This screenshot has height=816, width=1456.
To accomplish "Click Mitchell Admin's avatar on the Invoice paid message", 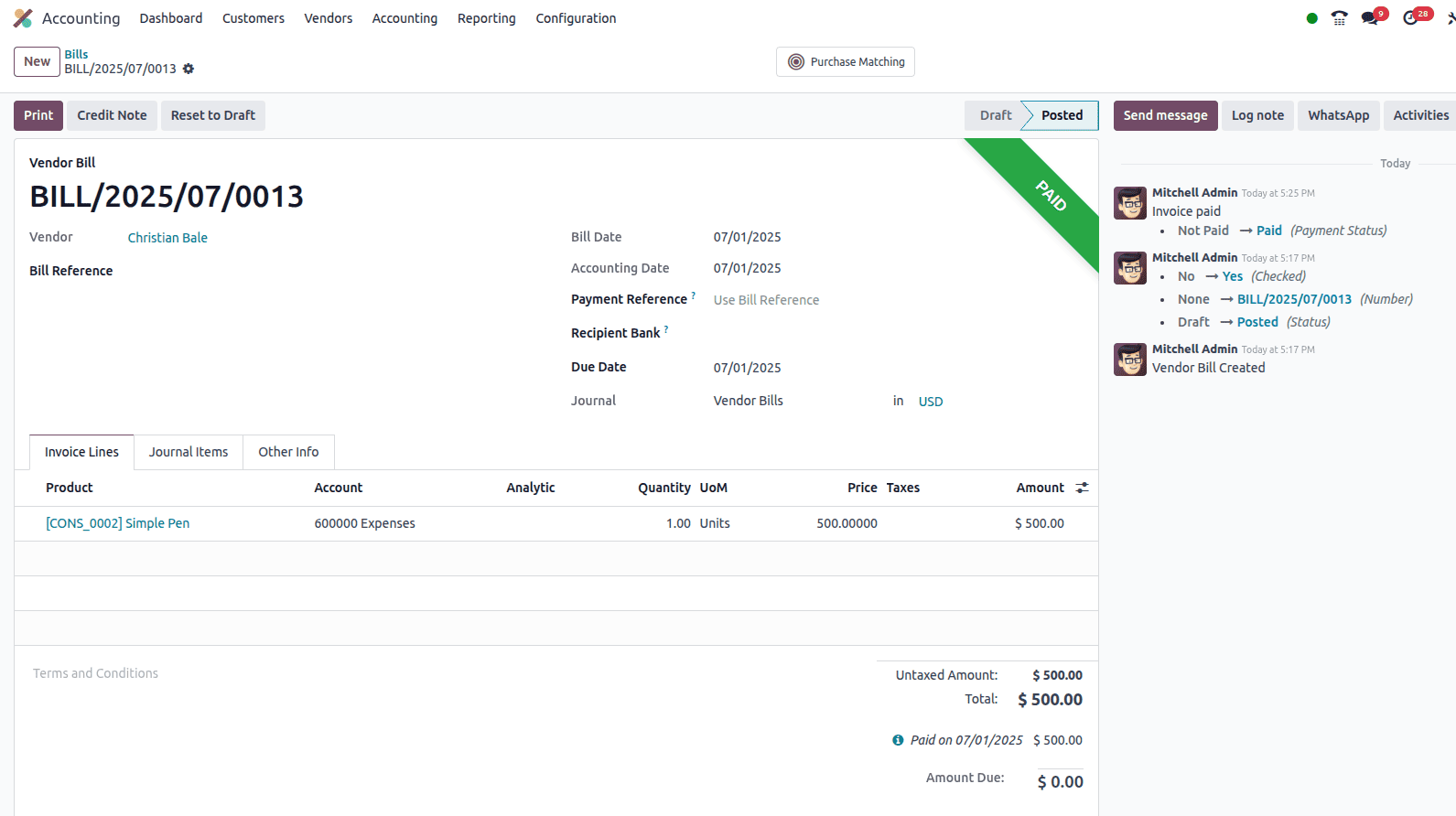I will (1130, 203).
